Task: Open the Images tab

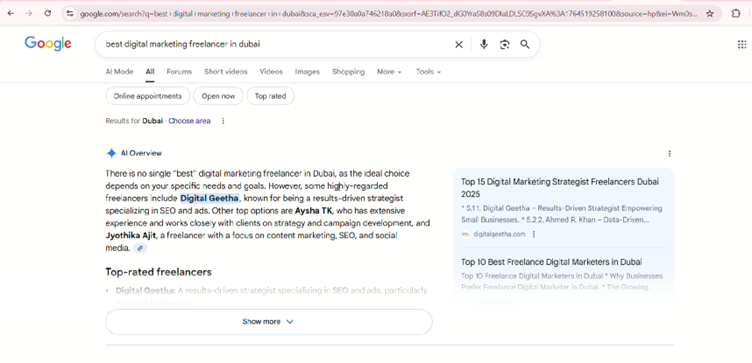Action: point(307,71)
